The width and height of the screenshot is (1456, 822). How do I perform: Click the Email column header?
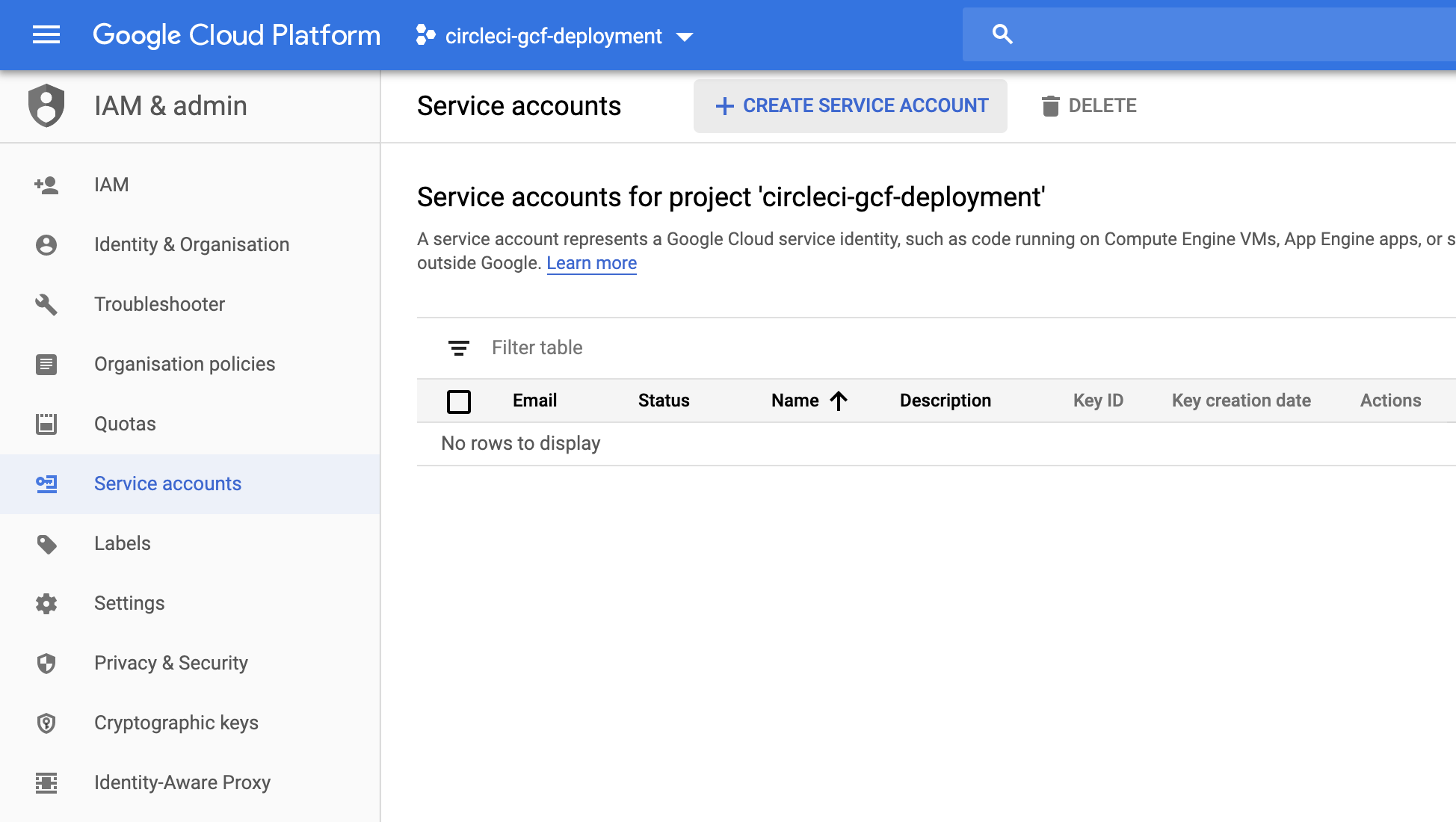tap(534, 401)
